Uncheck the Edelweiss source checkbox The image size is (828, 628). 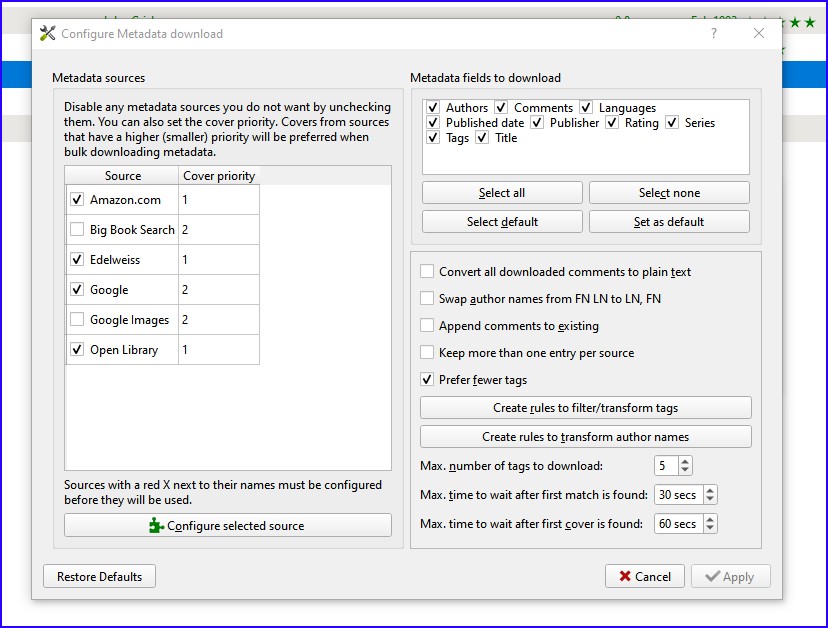77,259
